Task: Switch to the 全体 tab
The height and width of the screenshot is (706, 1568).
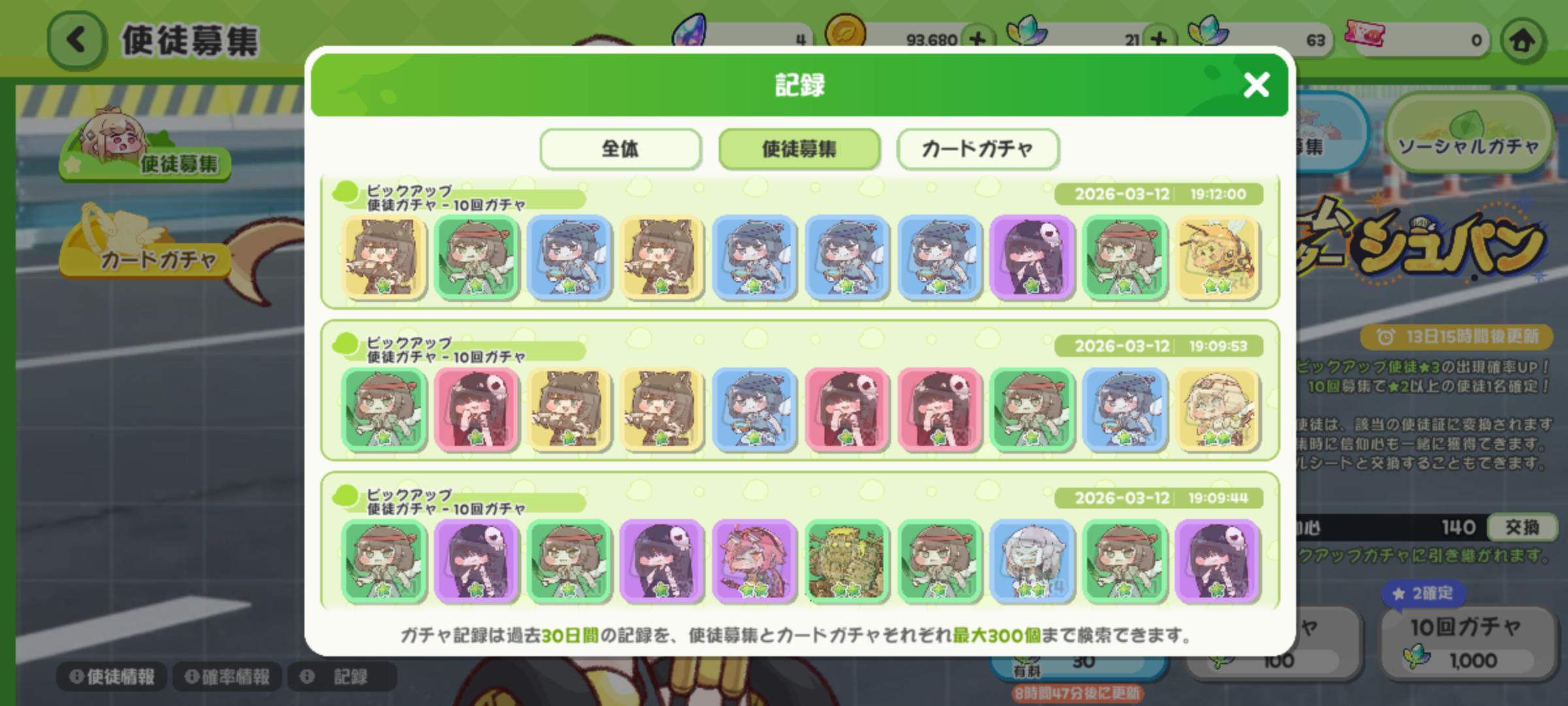Action: [x=620, y=149]
